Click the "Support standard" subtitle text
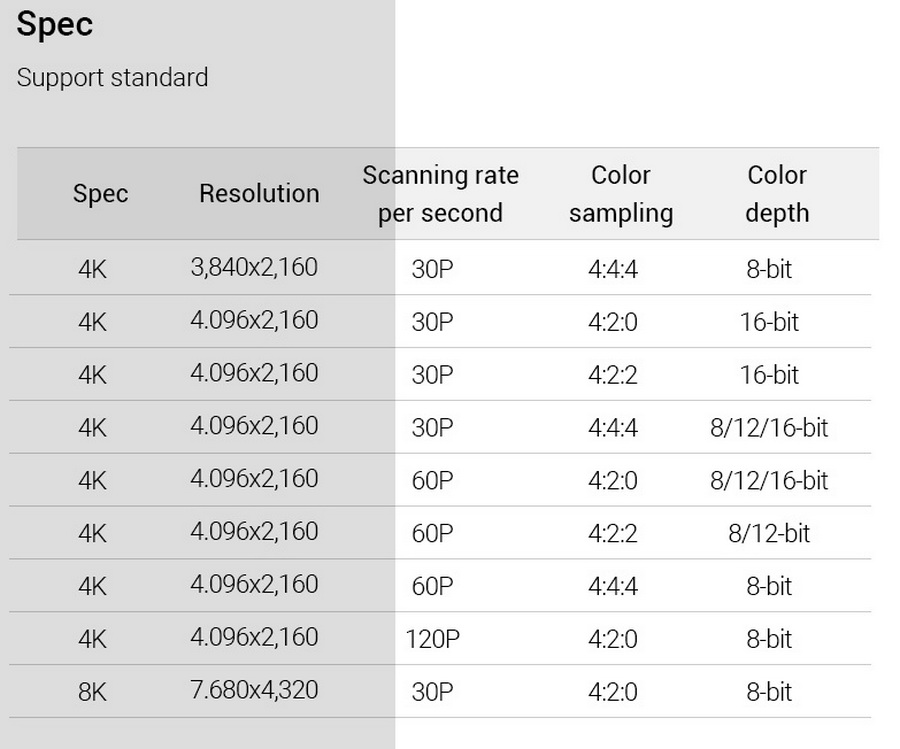This screenshot has width=900, height=749. pyautogui.click(x=112, y=77)
